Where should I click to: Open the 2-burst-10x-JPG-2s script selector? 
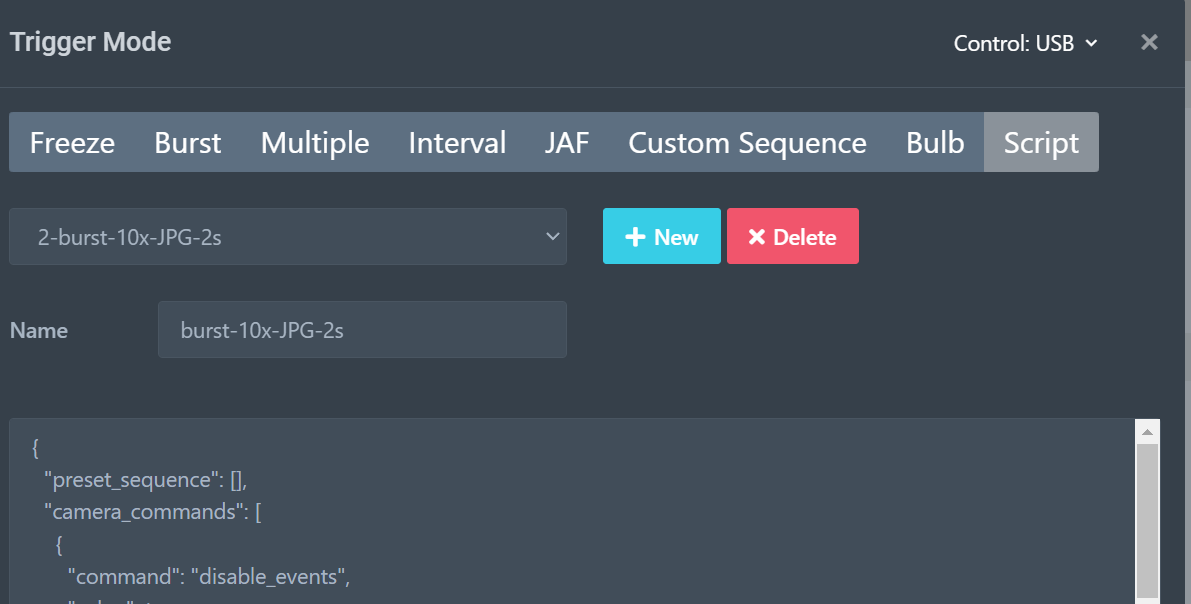[x=288, y=237]
